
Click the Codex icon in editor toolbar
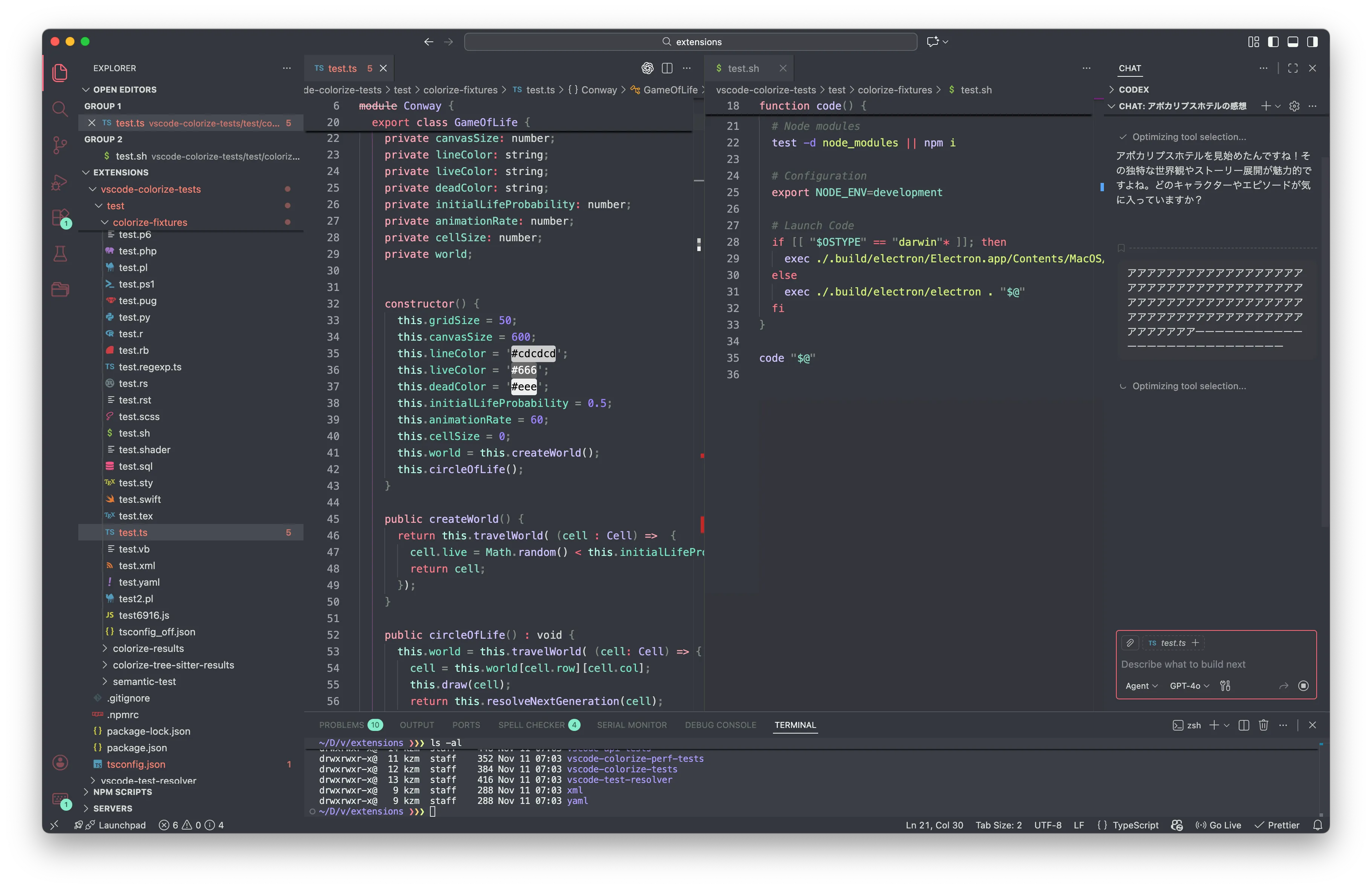[647, 68]
